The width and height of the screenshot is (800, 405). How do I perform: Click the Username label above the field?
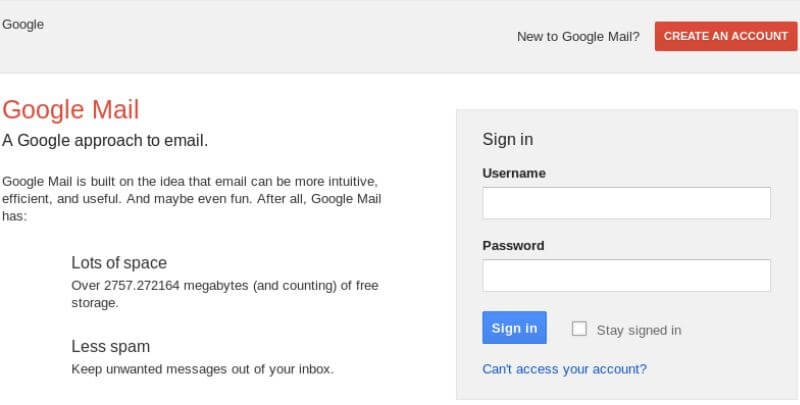514,173
